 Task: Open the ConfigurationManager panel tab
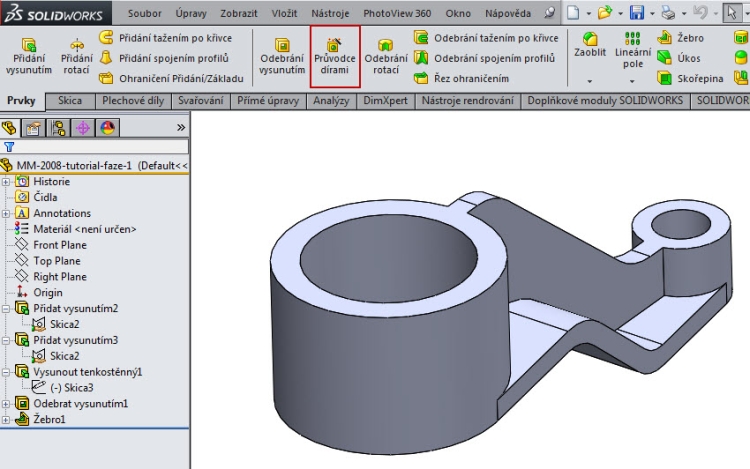pos(58,128)
